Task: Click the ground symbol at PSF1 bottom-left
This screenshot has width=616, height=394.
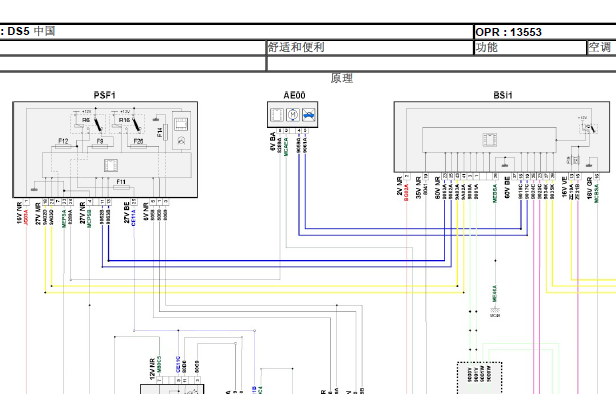Action: coord(35,189)
